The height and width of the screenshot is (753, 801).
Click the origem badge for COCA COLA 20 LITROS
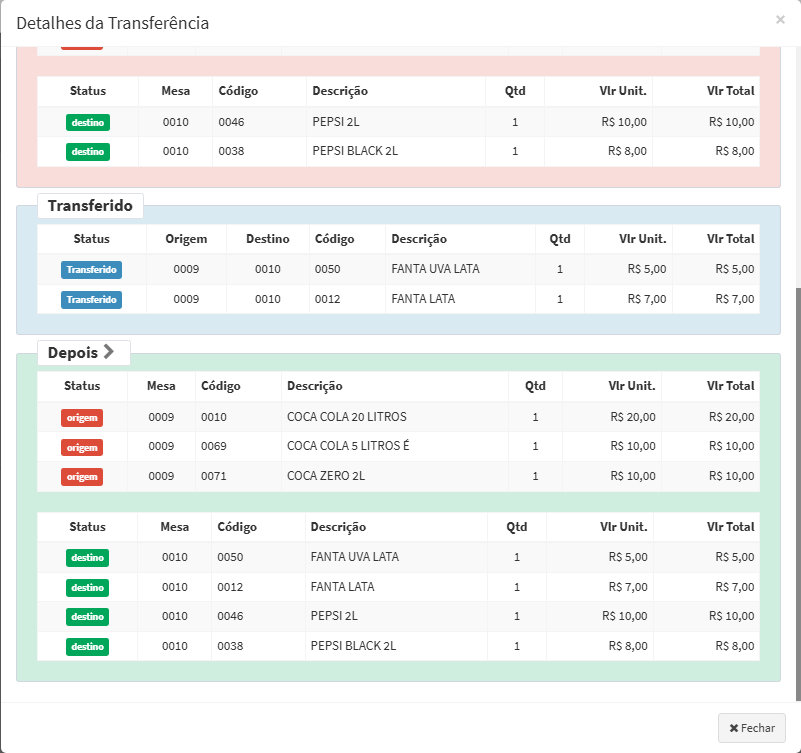point(82,417)
